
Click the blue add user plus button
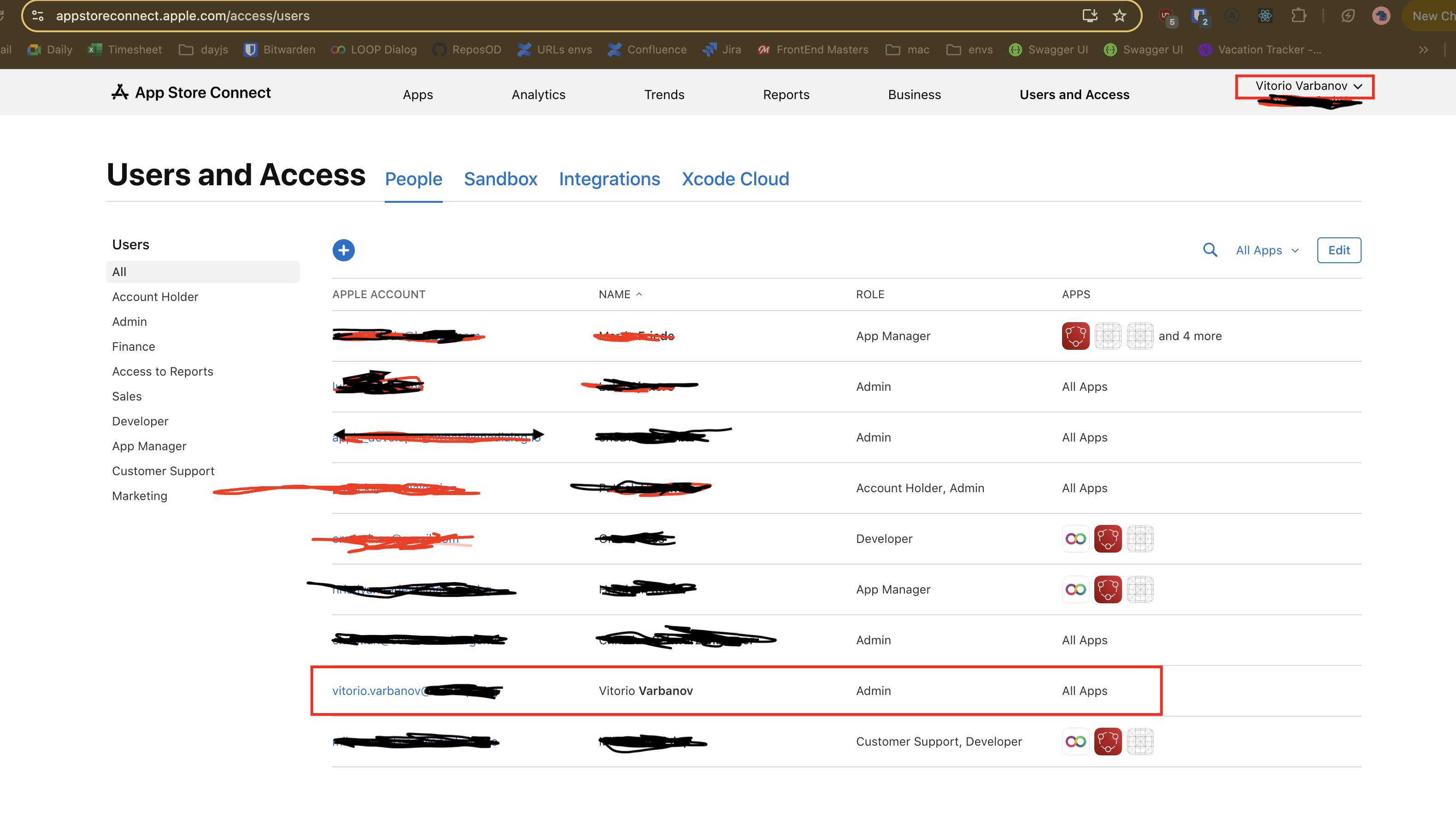coord(343,250)
